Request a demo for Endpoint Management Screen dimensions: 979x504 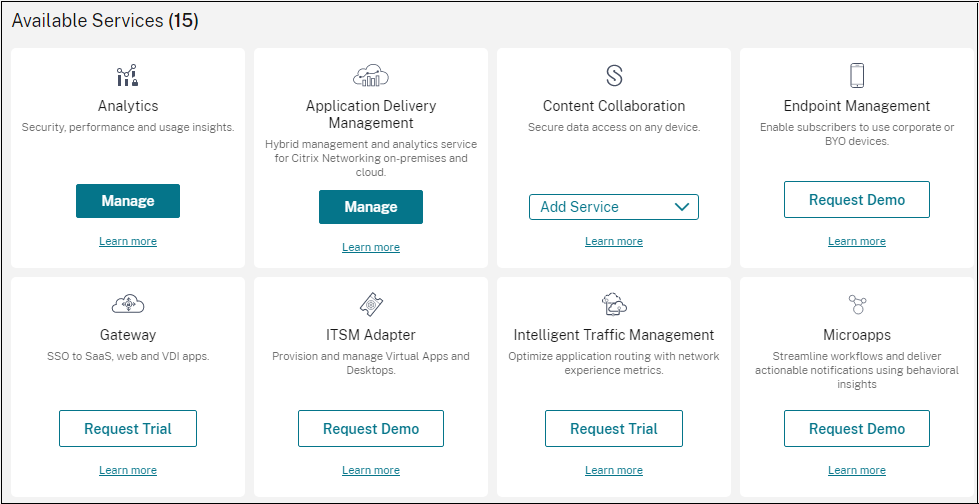[857, 200]
